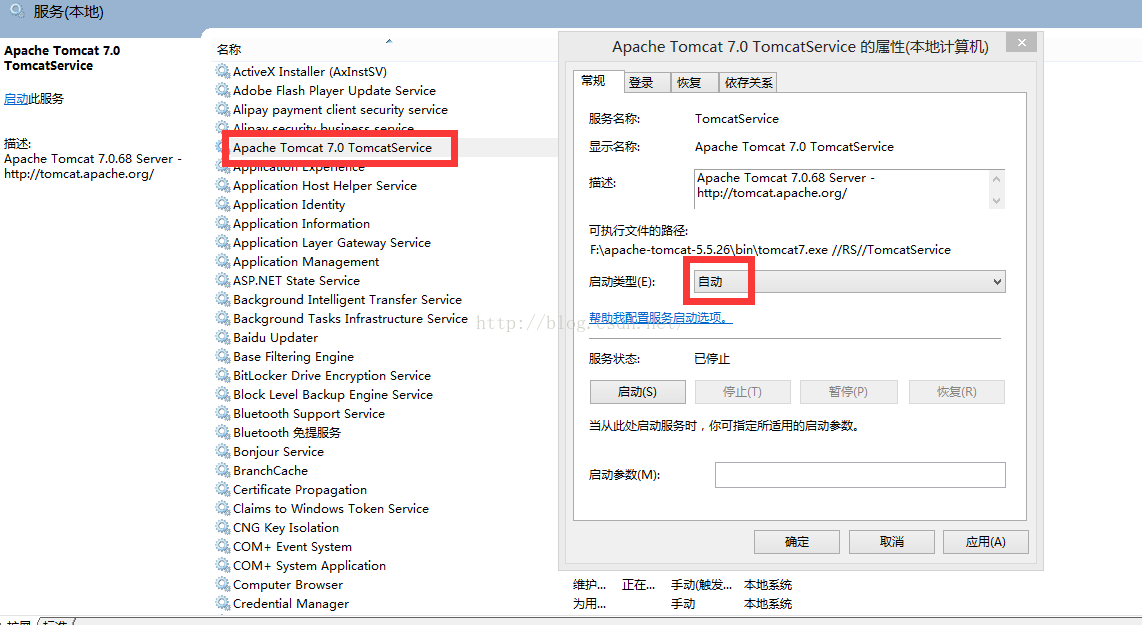Viewport: 1142px width, 625px height.
Task: Click the TomcatService service name value
Action: (x=736, y=119)
